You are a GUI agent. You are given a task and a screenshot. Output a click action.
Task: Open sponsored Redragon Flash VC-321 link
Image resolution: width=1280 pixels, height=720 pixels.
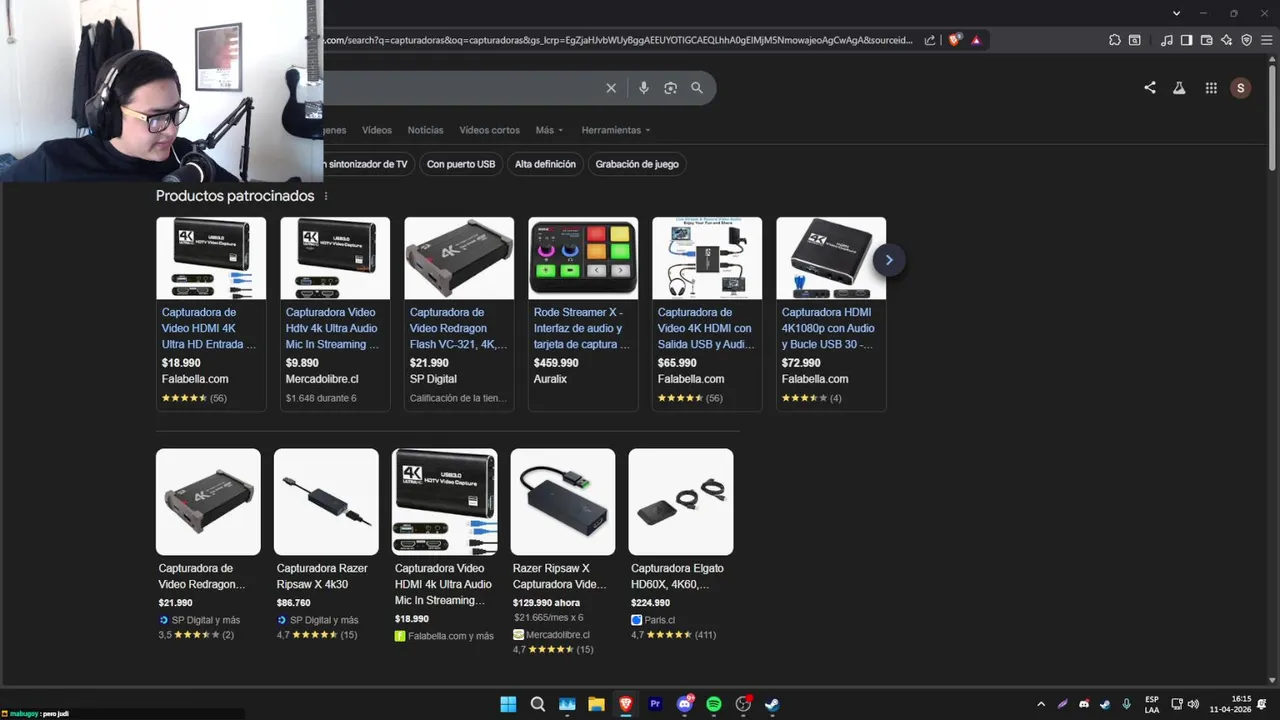tap(458, 328)
